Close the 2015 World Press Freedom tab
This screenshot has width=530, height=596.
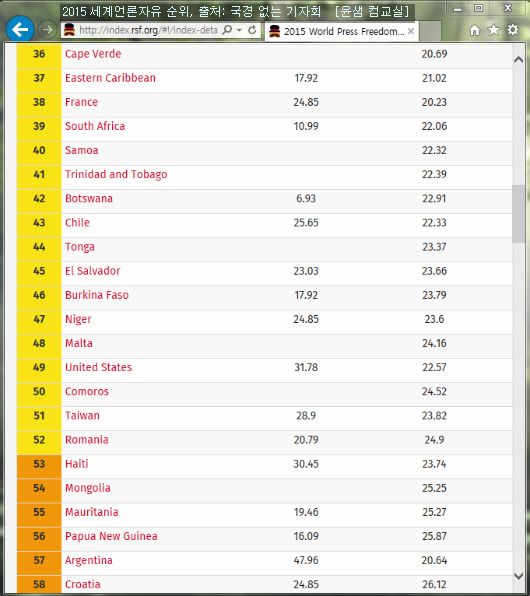[411, 31]
